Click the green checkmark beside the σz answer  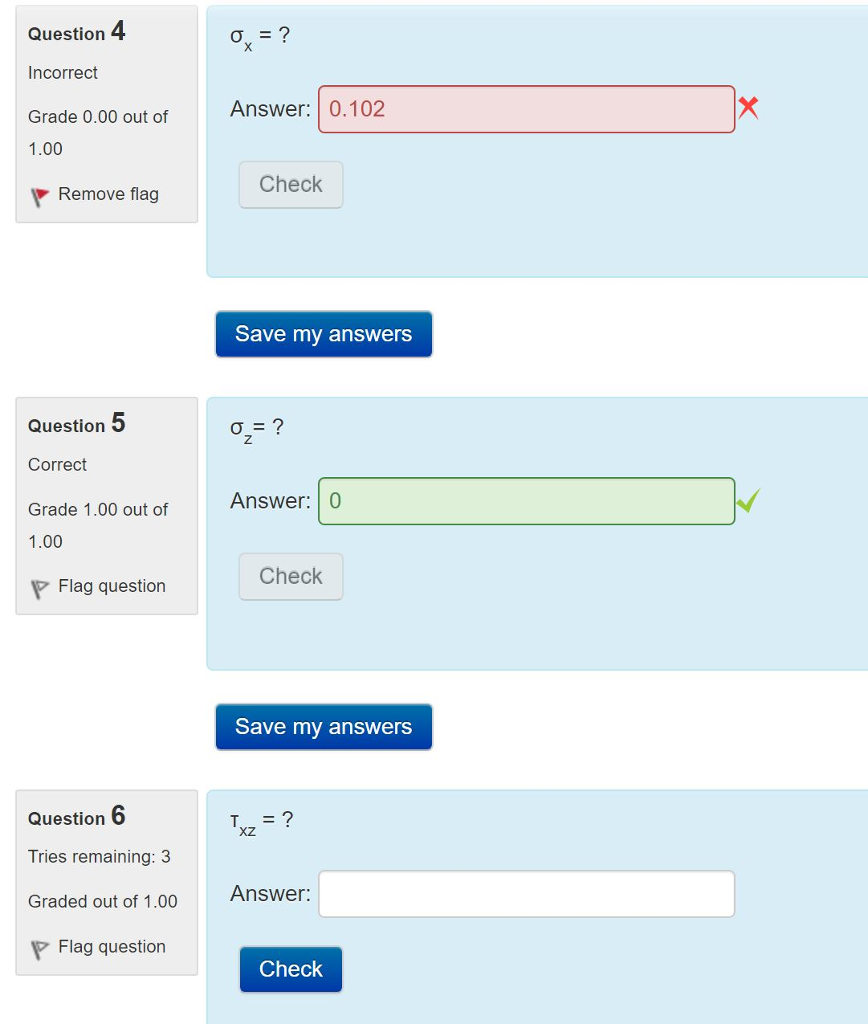coord(747,500)
